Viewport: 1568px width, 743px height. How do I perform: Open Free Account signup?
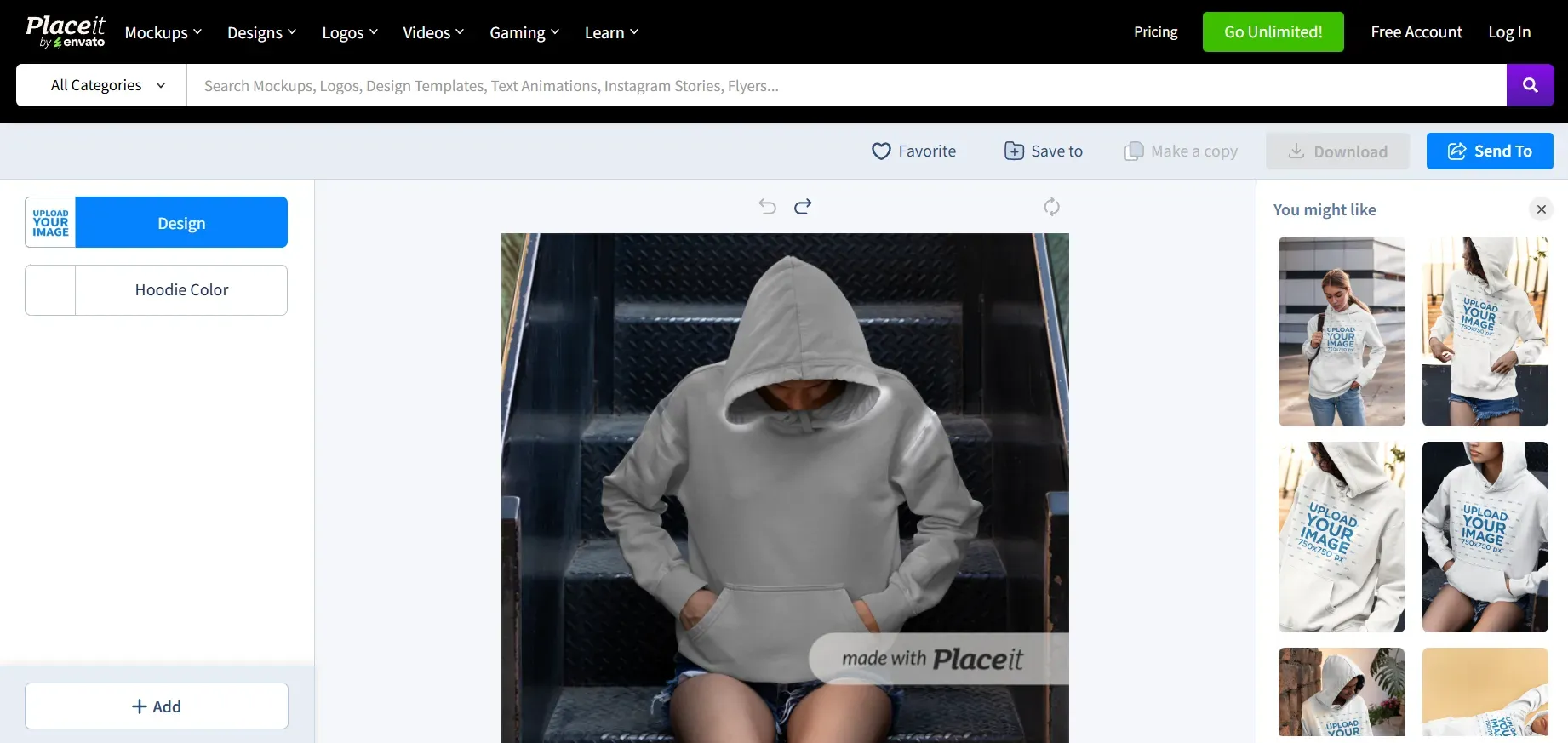point(1416,31)
